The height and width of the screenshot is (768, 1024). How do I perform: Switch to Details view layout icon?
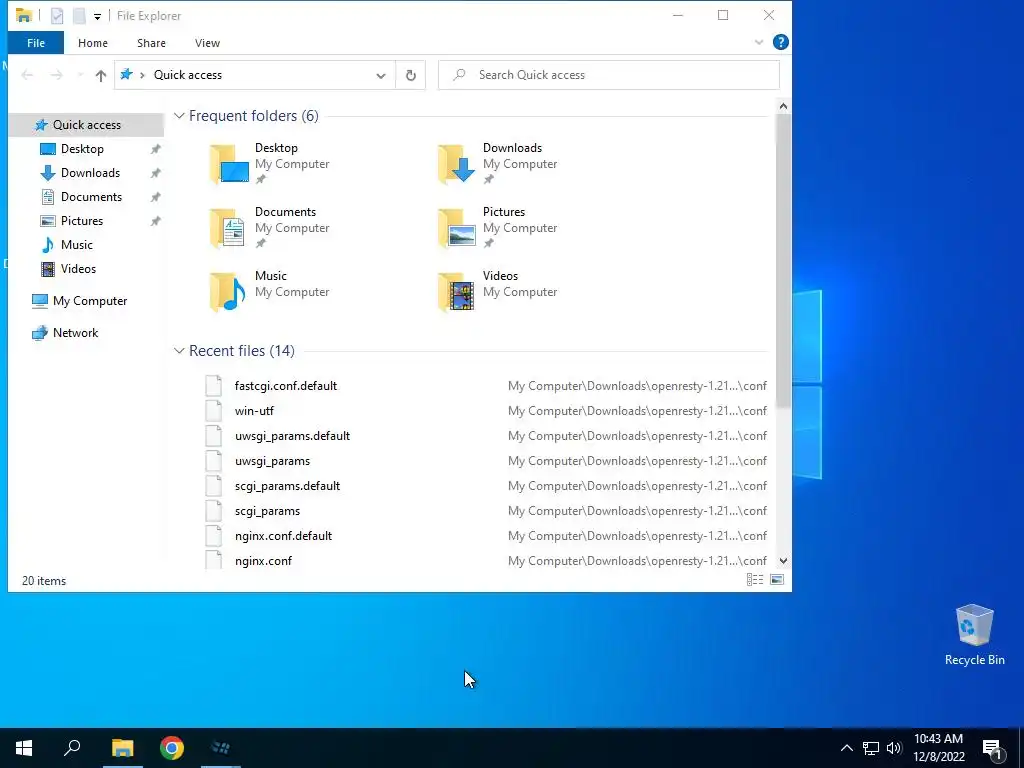[x=755, y=580]
